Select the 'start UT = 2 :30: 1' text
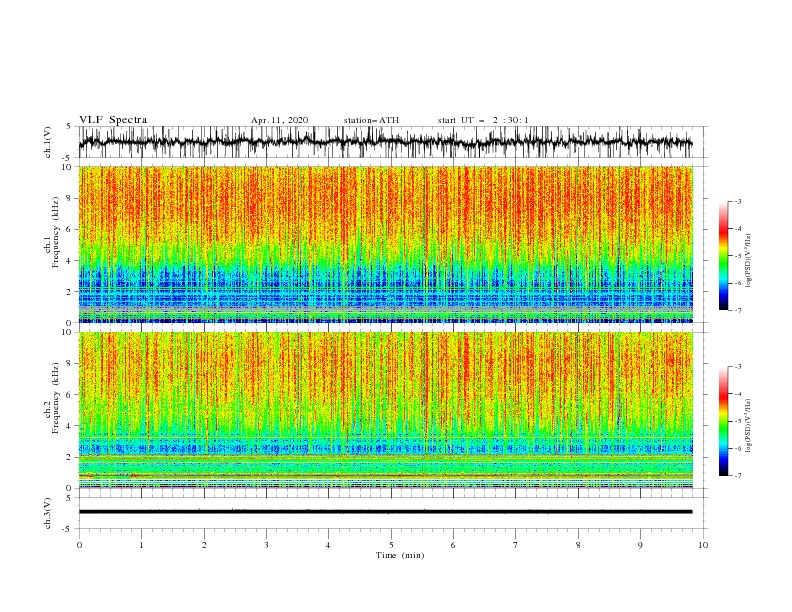This screenshot has height=612, width=792. 483,120
